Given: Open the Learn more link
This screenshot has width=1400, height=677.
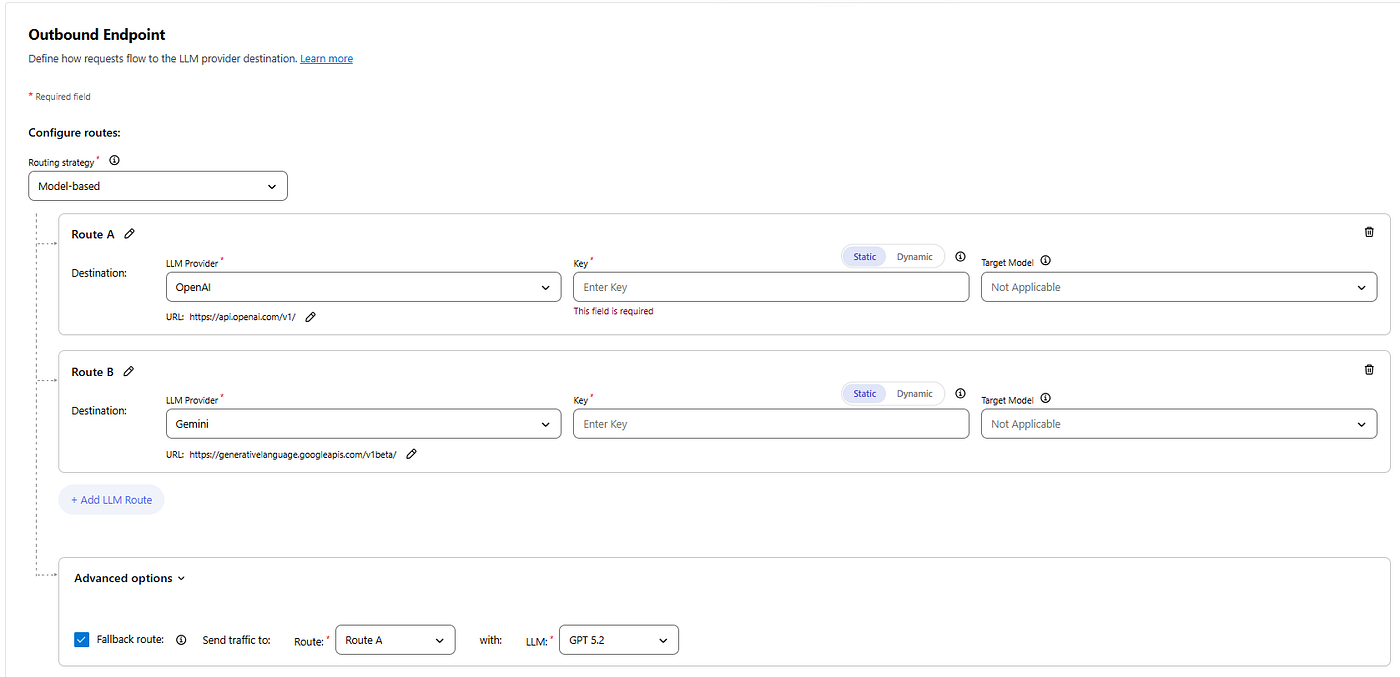Looking at the screenshot, I should click(326, 59).
